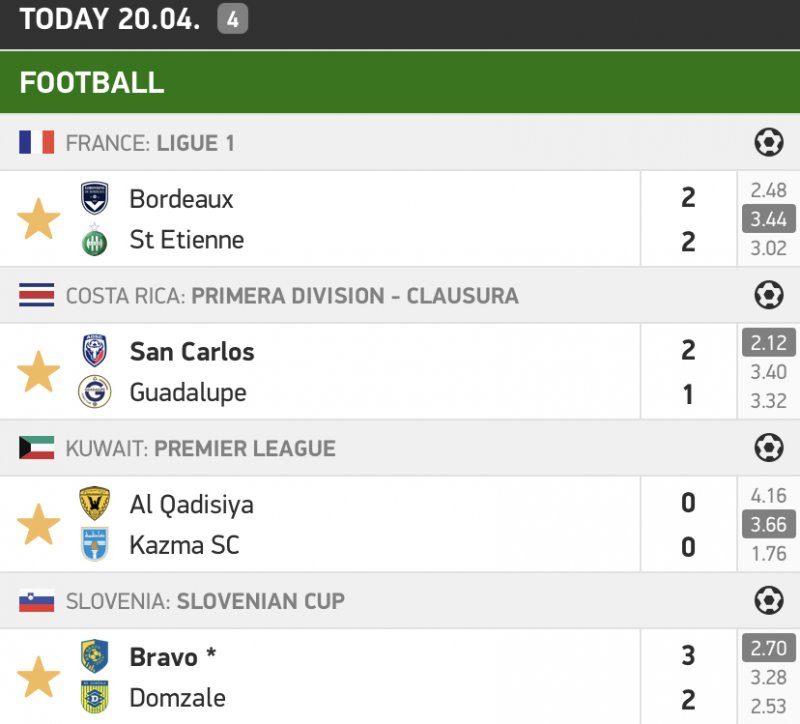Click the St Etienne club crest
Screen dimensions: 800x724
pos(95,240)
